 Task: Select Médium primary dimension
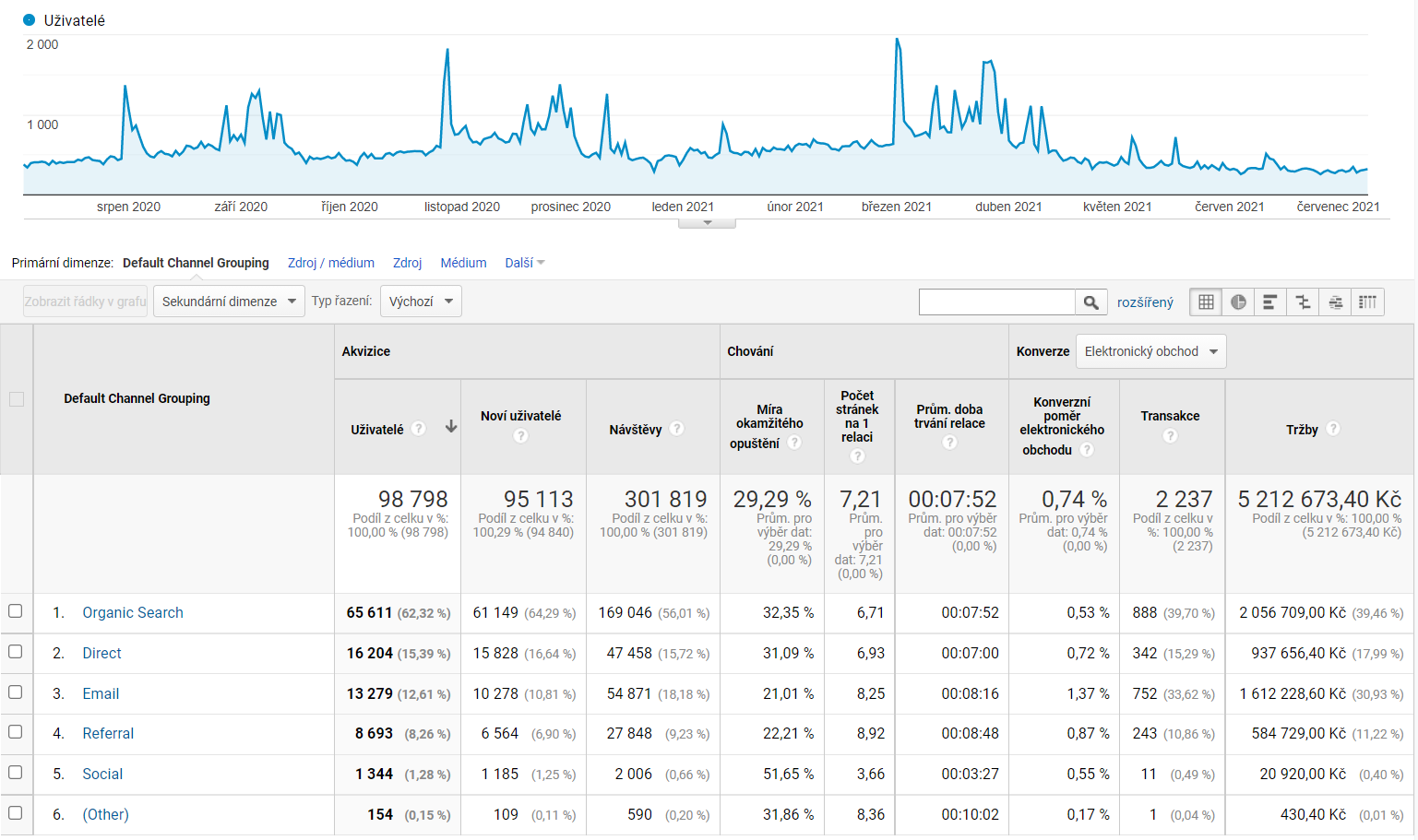click(x=463, y=263)
